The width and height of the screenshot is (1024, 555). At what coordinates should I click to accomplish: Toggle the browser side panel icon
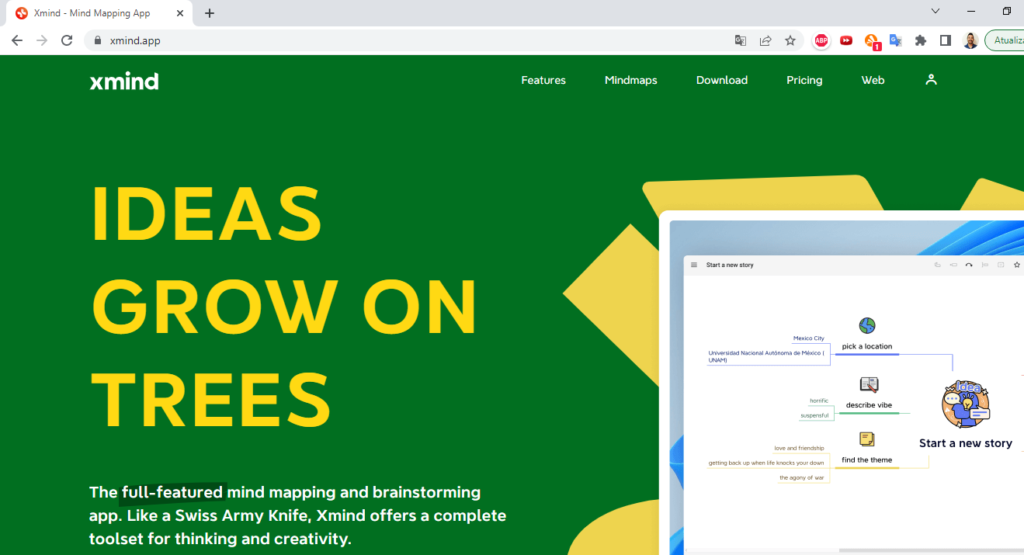coord(945,40)
